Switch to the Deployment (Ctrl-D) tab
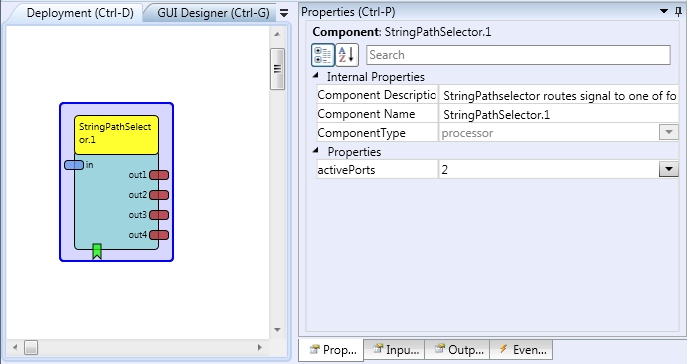The width and height of the screenshot is (687, 364). point(80,13)
